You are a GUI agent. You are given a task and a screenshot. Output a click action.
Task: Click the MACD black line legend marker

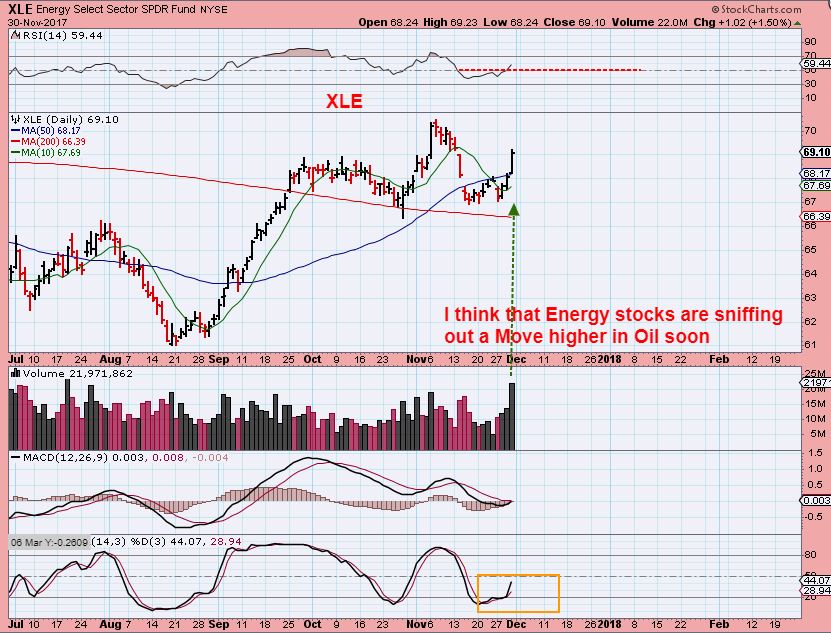pyautogui.click(x=15, y=457)
